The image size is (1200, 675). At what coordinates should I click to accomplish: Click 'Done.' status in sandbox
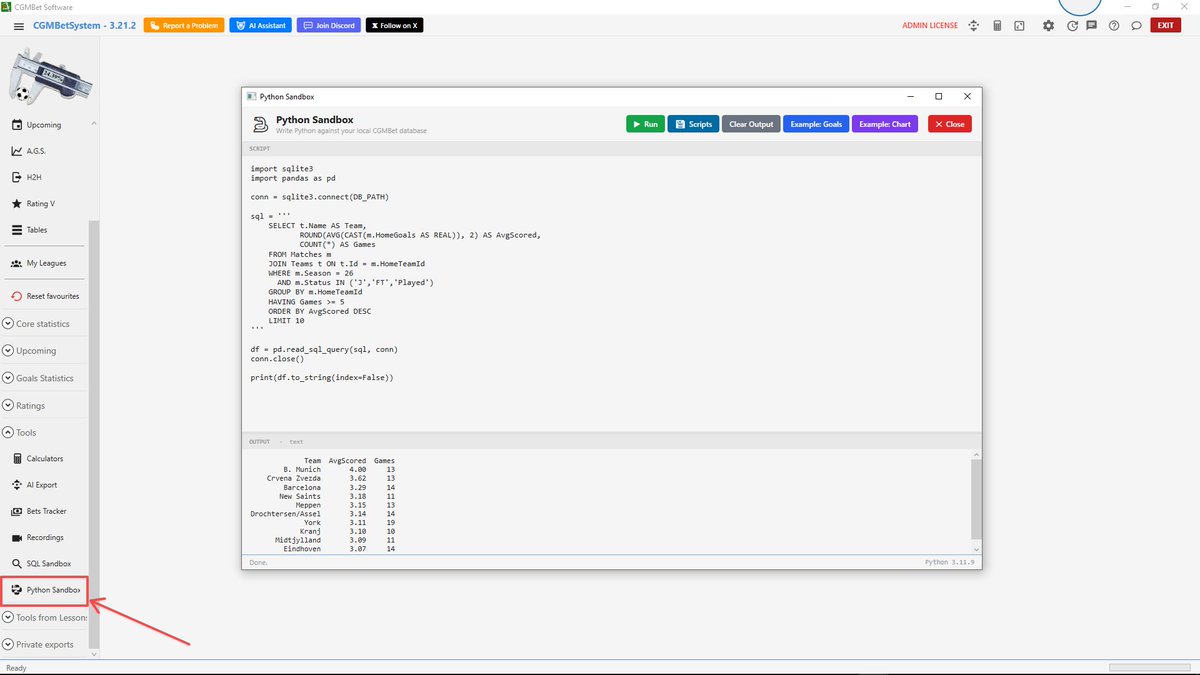[x=258, y=562]
